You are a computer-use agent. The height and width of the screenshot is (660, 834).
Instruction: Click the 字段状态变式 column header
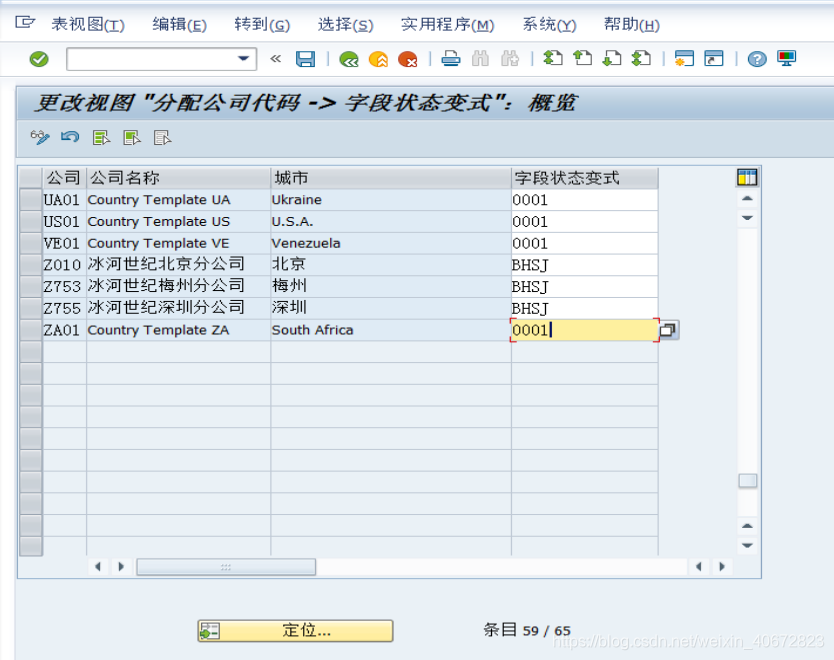point(585,178)
